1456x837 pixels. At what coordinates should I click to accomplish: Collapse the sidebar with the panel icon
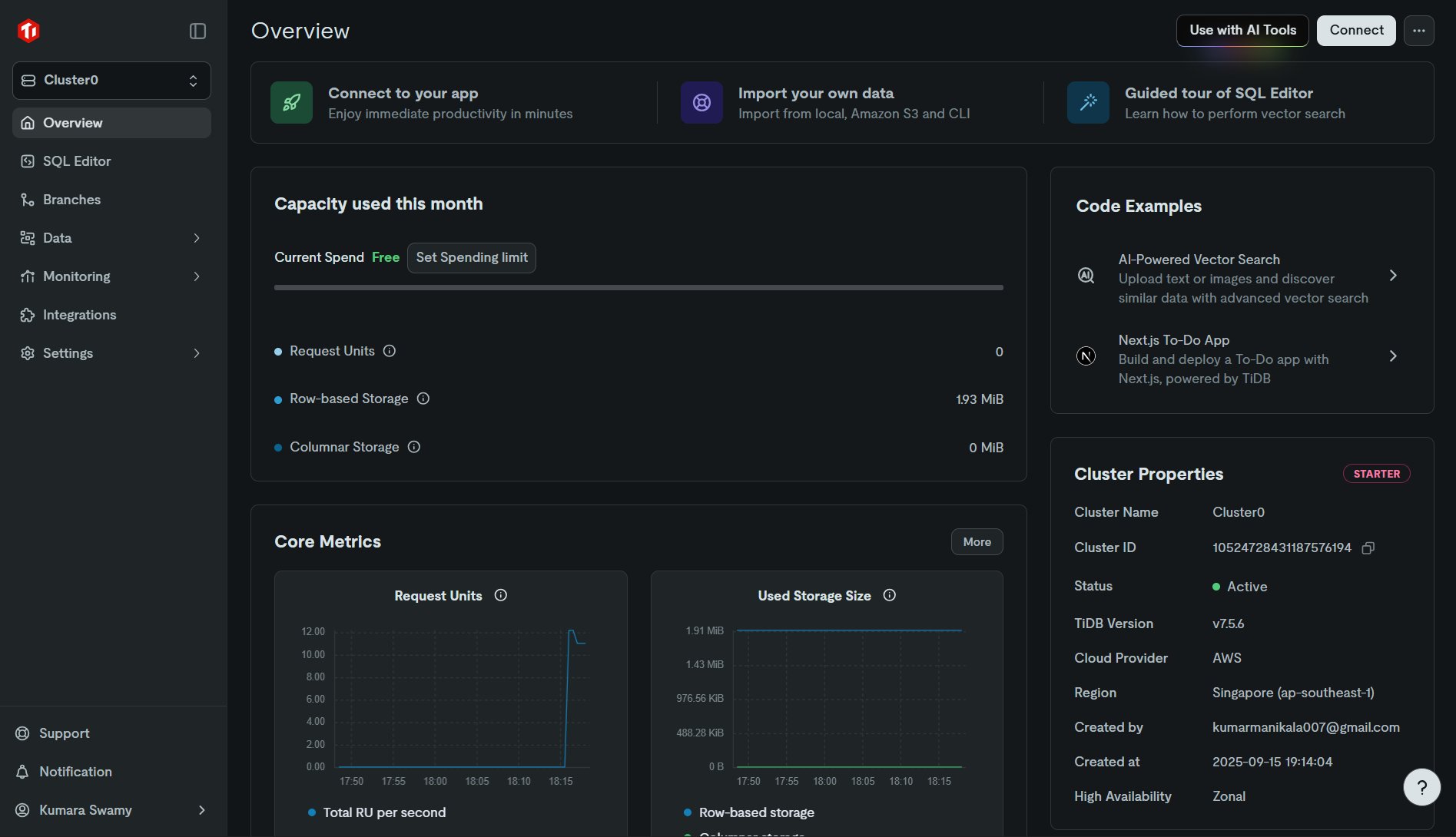pos(197,31)
